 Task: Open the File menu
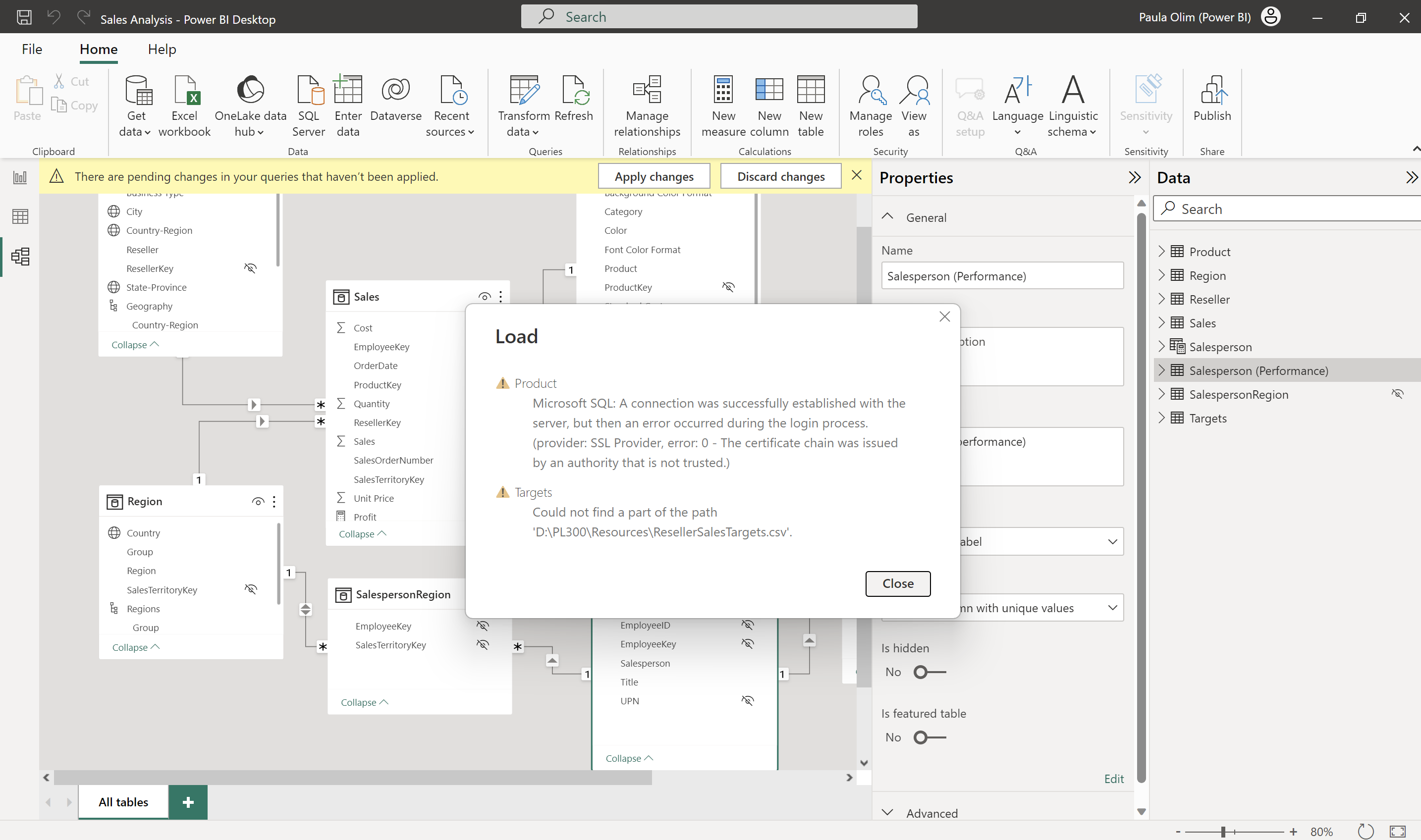pos(32,49)
